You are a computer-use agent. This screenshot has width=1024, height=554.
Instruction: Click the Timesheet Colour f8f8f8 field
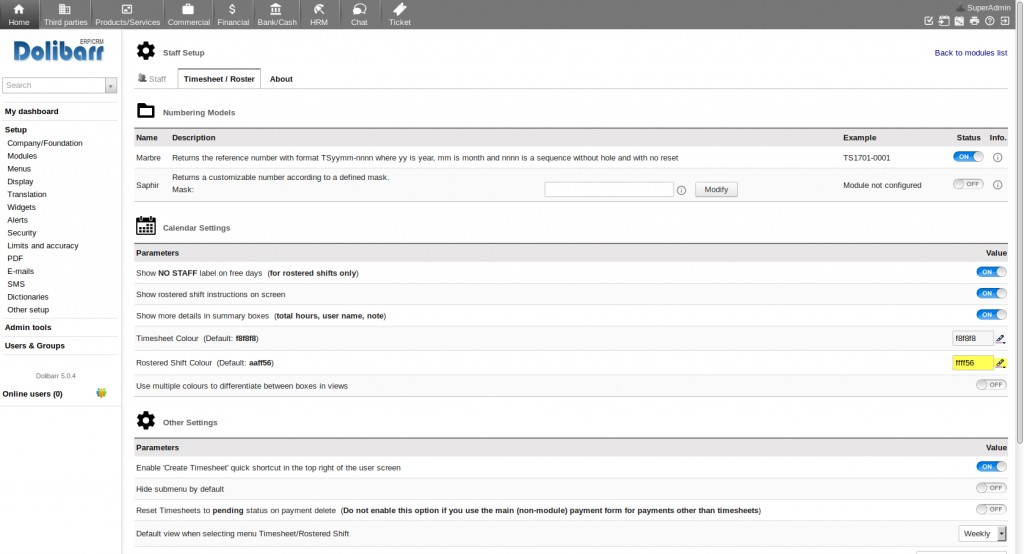click(x=972, y=338)
